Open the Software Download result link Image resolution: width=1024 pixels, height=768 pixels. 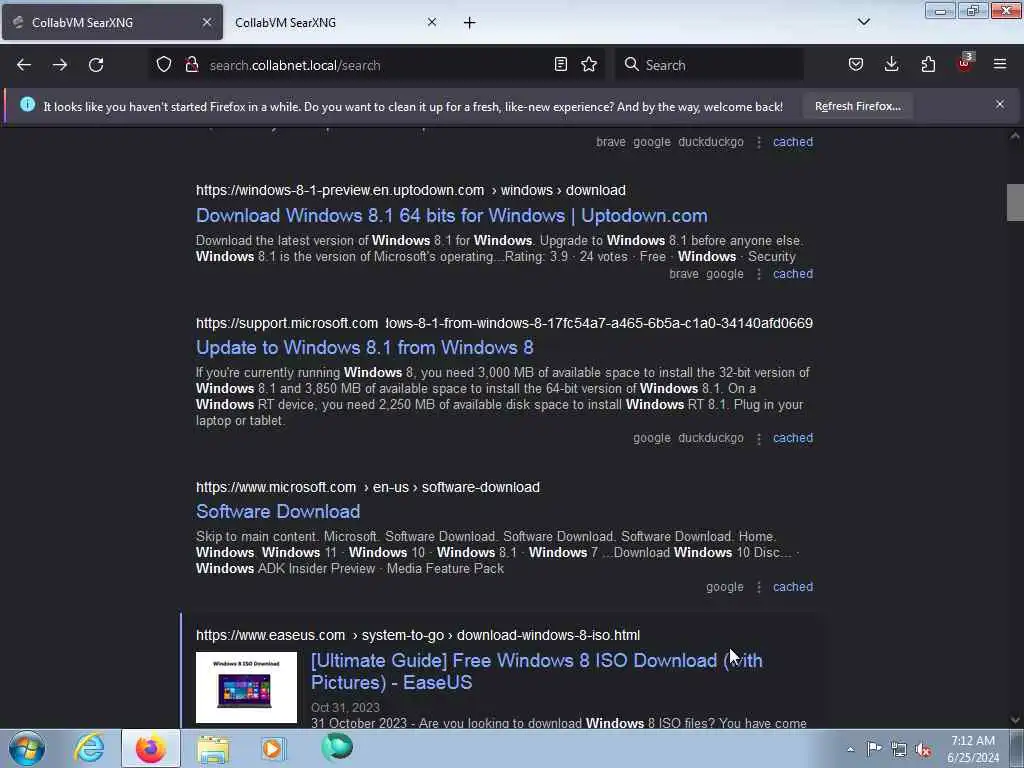[x=278, y=511]
